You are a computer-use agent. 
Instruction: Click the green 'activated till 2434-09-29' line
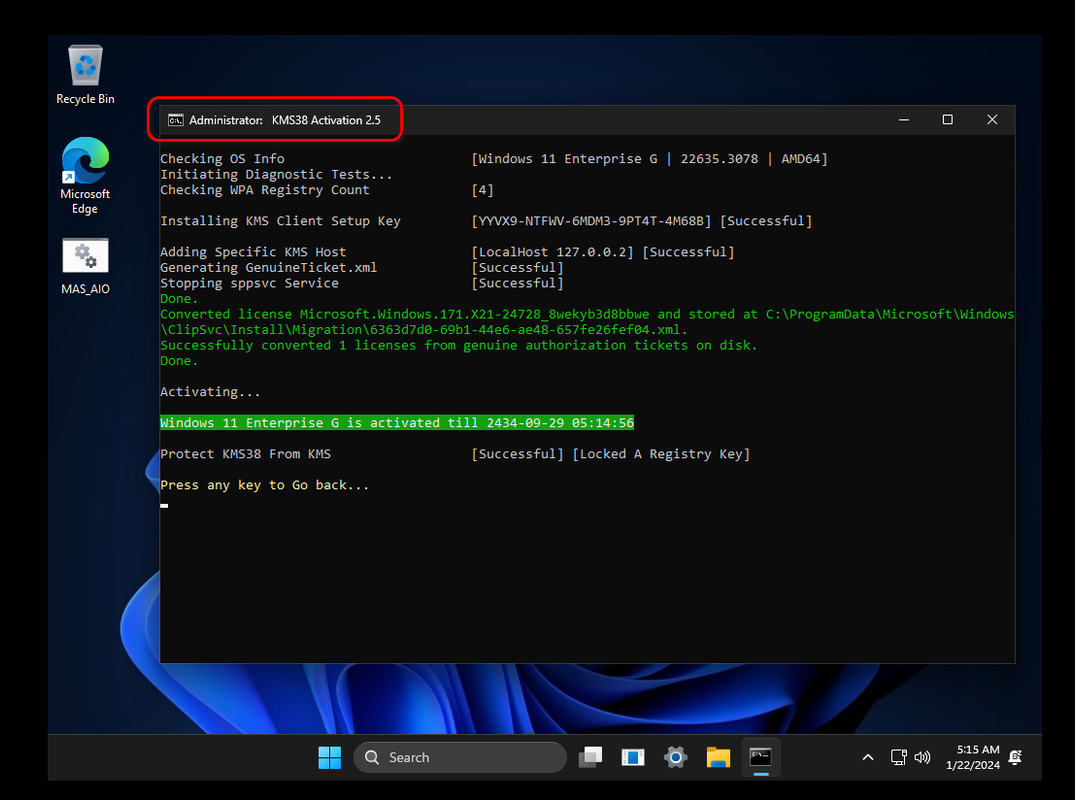click(x=397, y=423)
